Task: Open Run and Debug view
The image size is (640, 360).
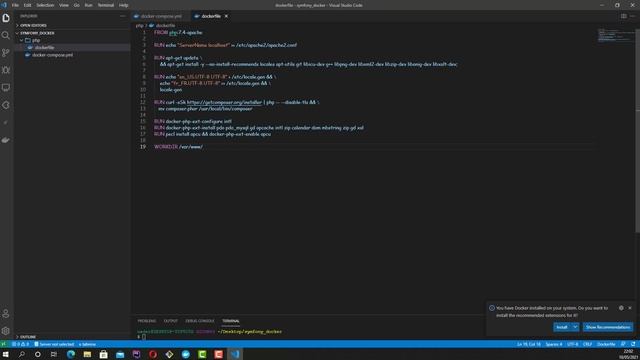Action: coord(6,70)
